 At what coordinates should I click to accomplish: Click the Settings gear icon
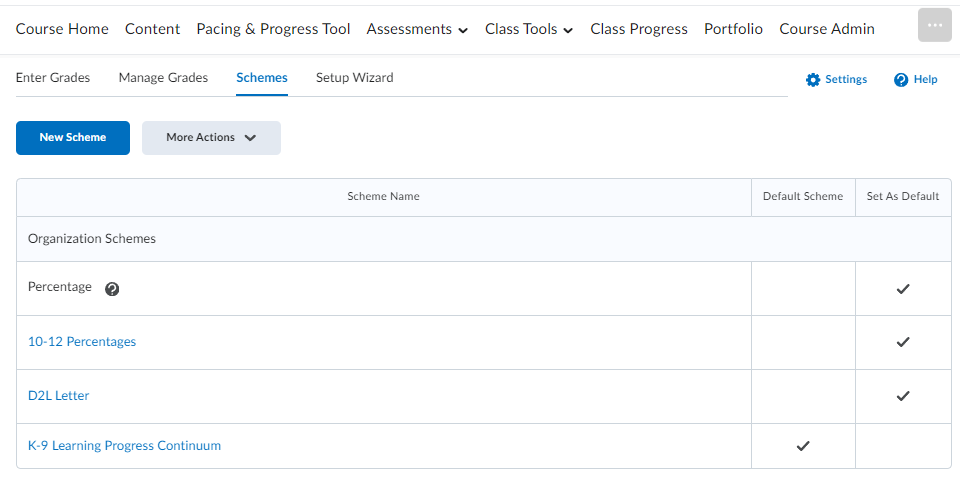point(812,80)
